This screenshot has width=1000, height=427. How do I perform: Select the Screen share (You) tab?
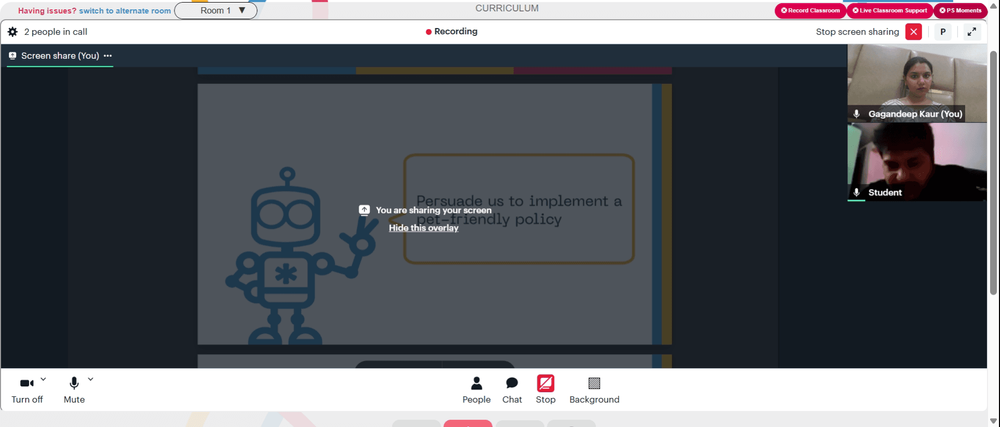click(x=60, y=55)
